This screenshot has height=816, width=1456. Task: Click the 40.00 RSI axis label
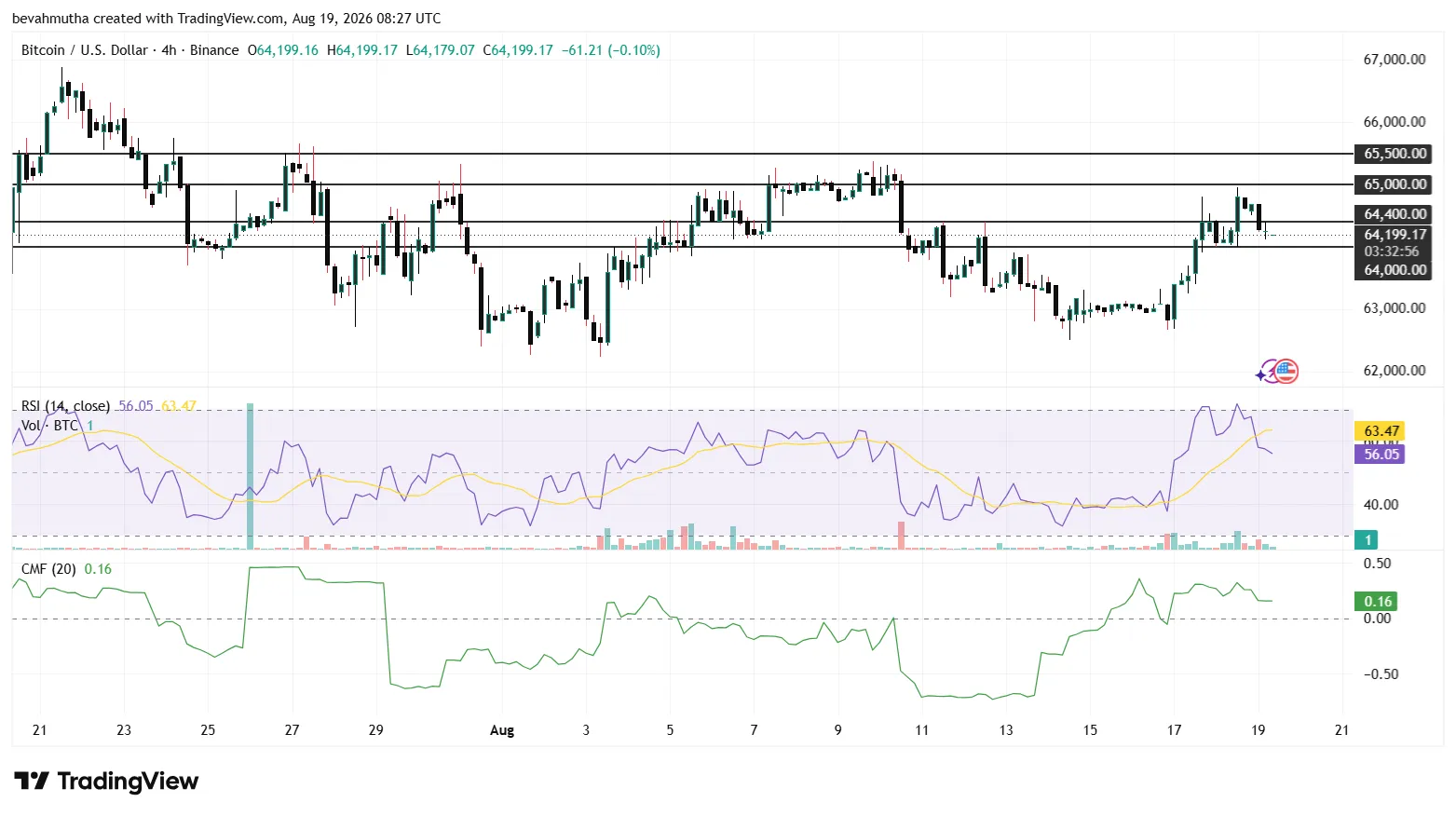(1381, 505)
